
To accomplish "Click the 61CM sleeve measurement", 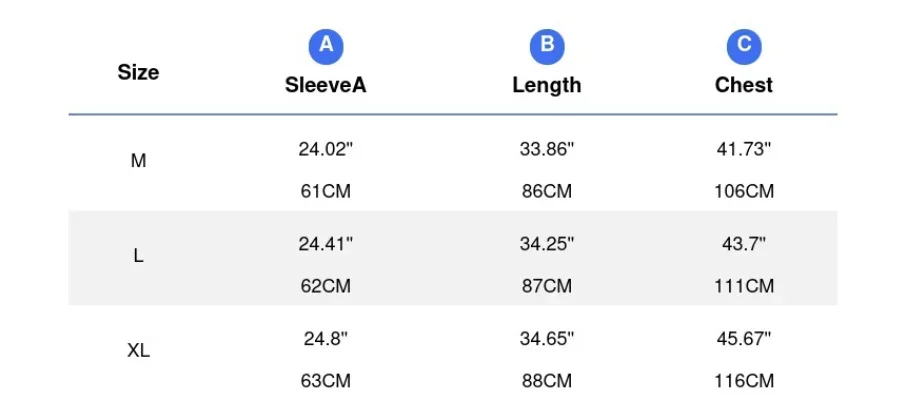I will click(x=326, y=191).
